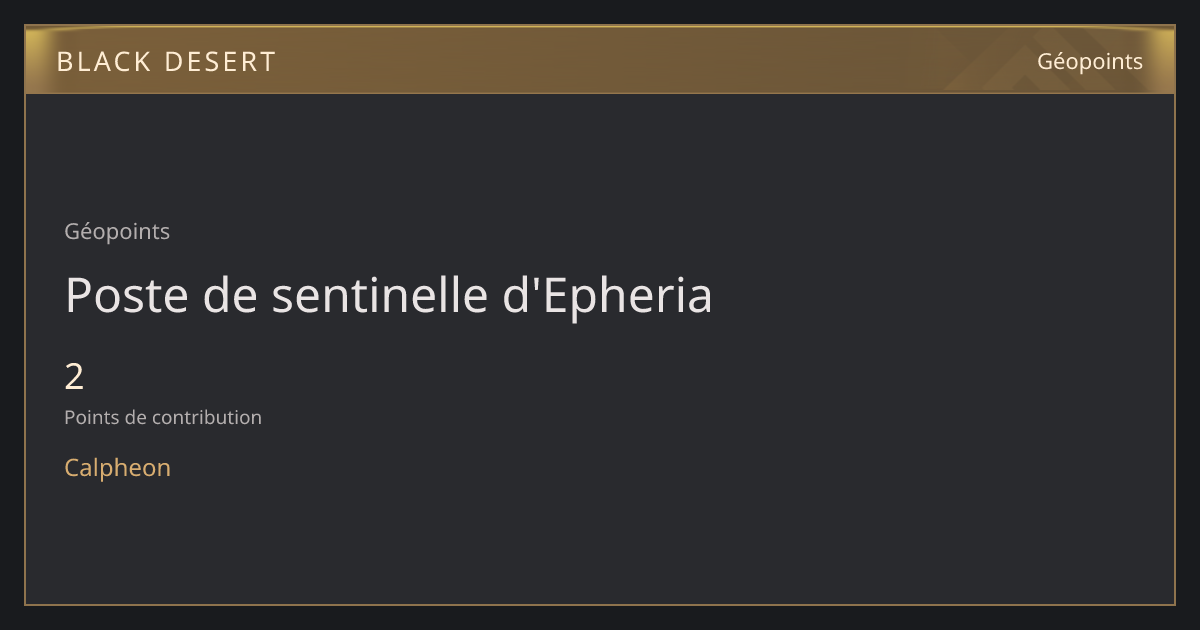Viewport: 1200px width, 630px height.
Task: Select the Points de contribution label
Action: 163,417
